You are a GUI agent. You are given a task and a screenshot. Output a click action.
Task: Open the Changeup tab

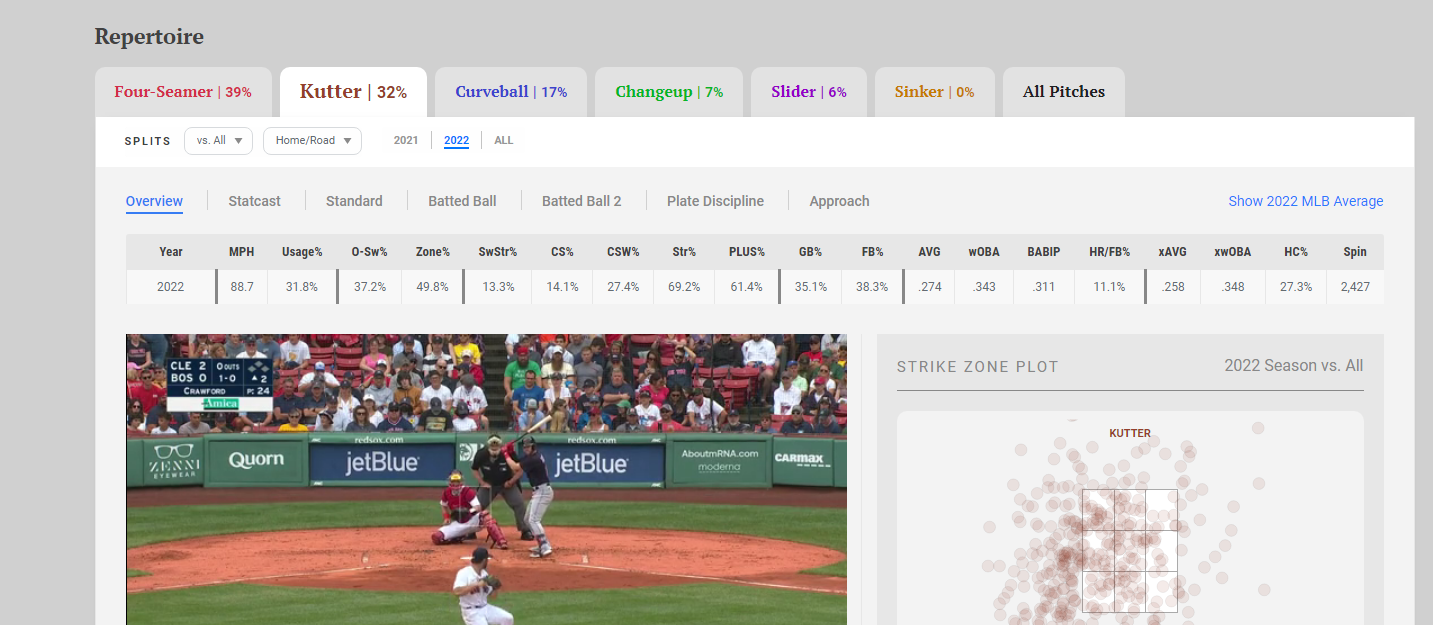[x=669, y=92]
